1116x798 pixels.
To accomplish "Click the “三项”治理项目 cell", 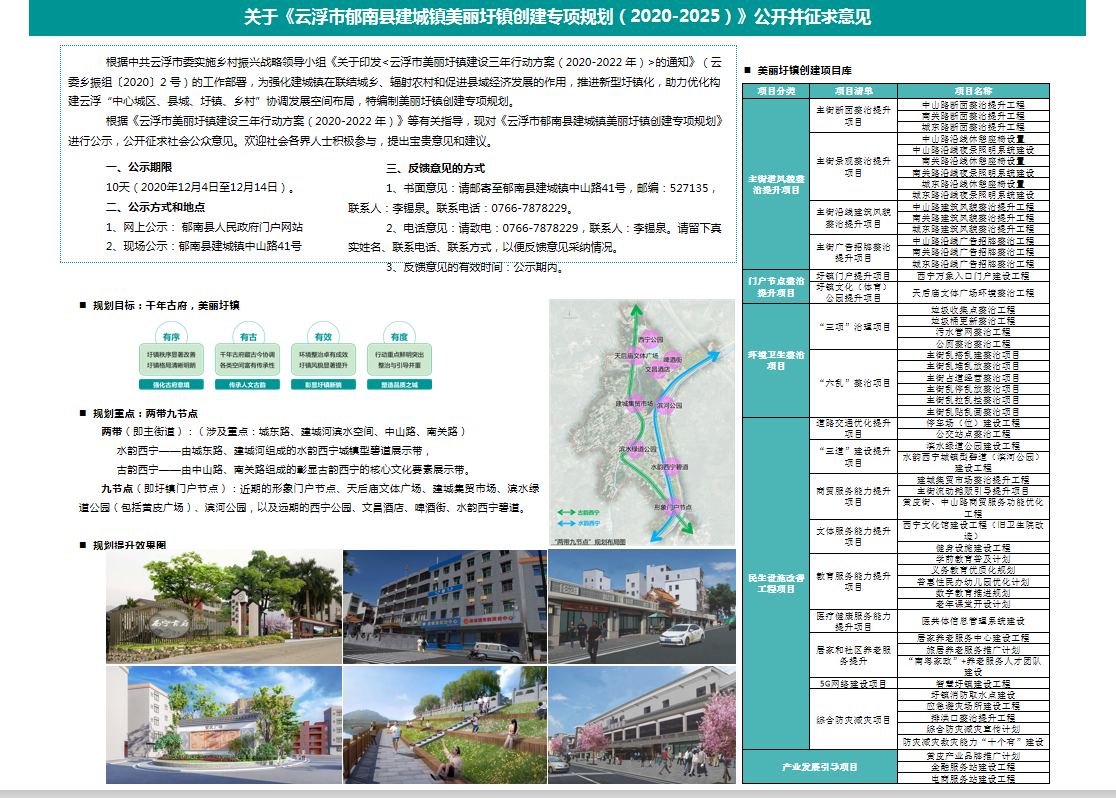I will [853, 327].
